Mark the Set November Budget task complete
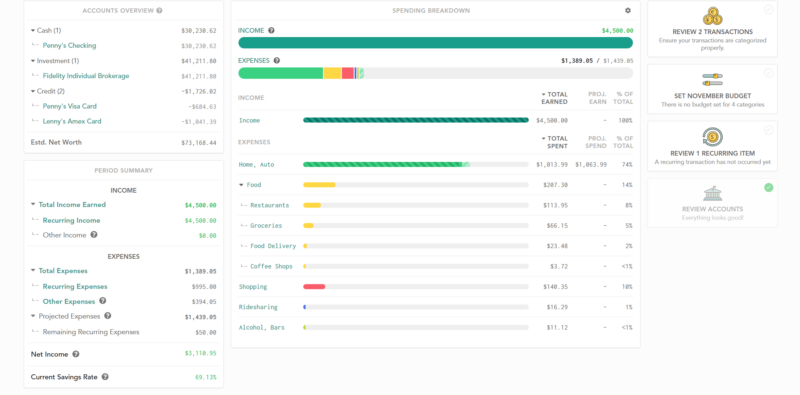This screenshot has width=800, height=395. (x=768, y=73)
